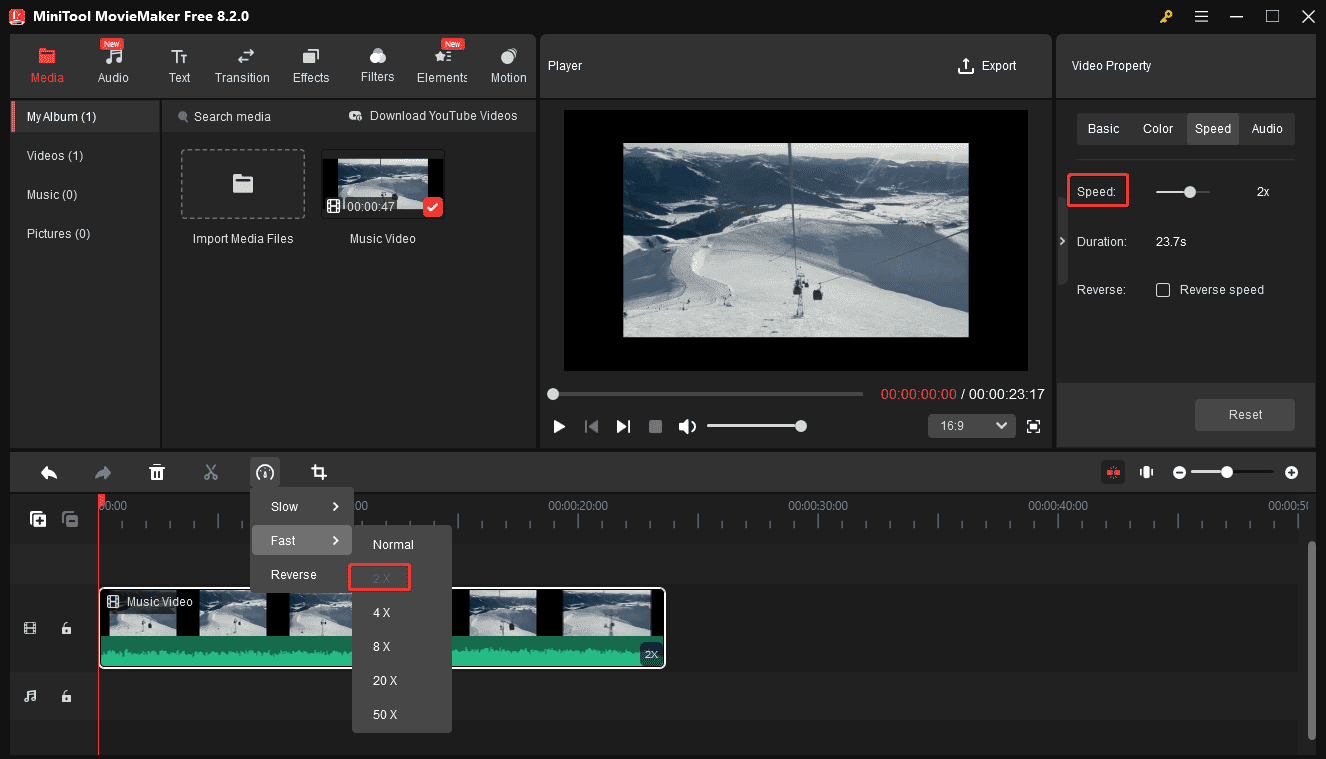
Task: Toggle lock on the music track
Action: [66, 696]
